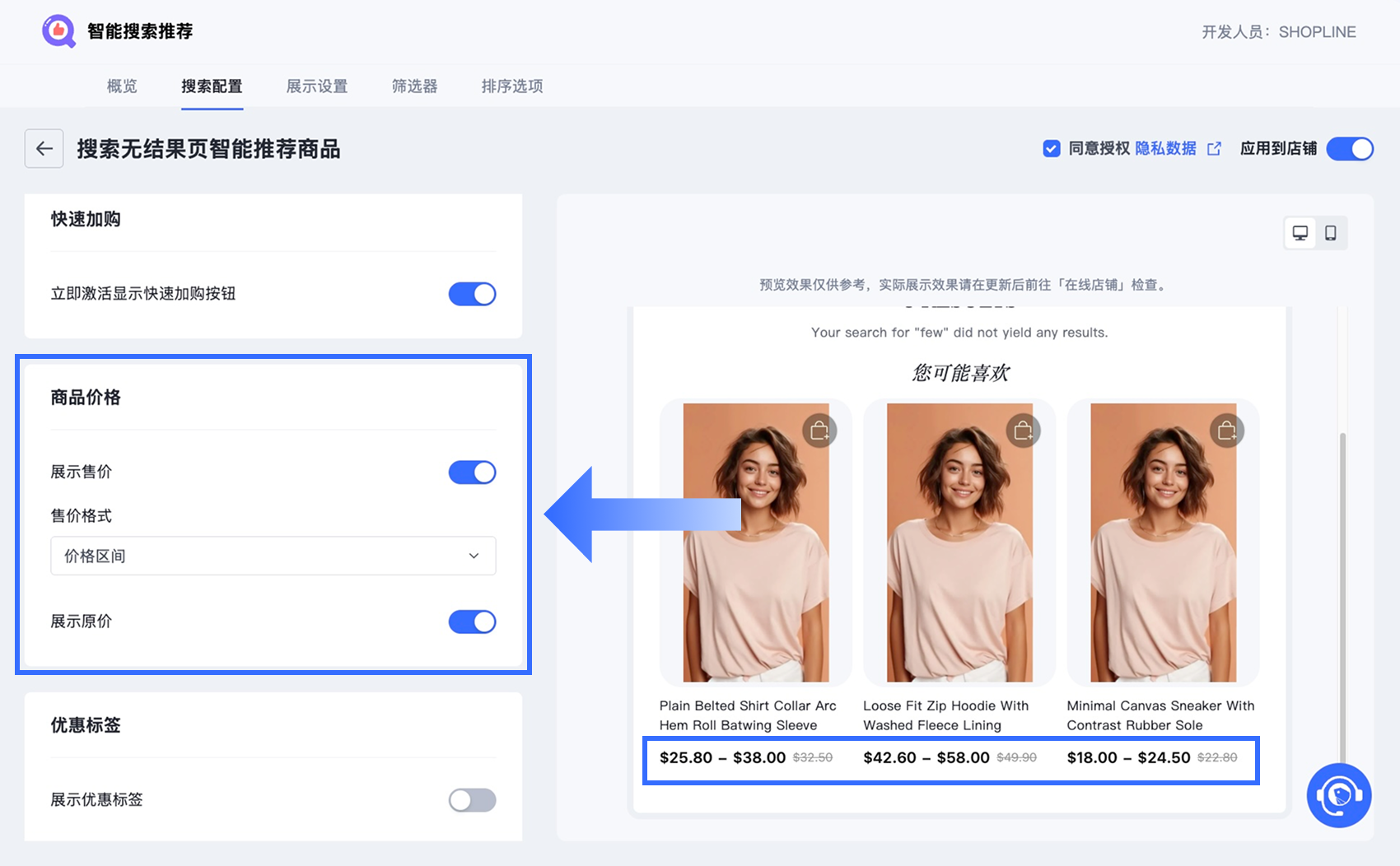Click the original price $32.50
This screenshot has height=866, width=1400.
pos(813,757)
